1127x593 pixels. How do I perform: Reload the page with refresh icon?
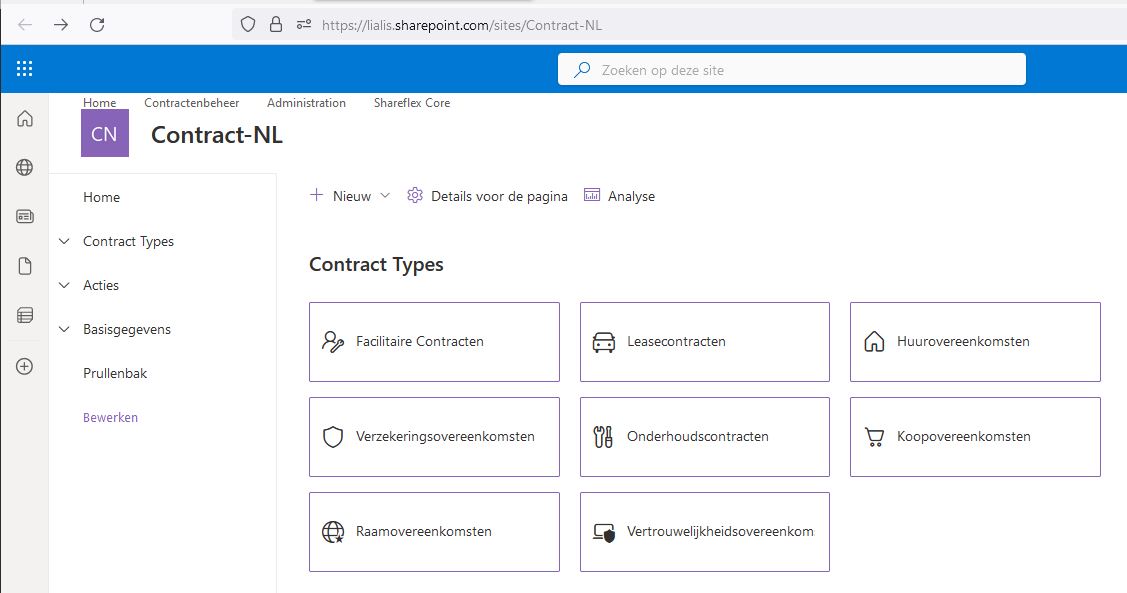point(97,24)
